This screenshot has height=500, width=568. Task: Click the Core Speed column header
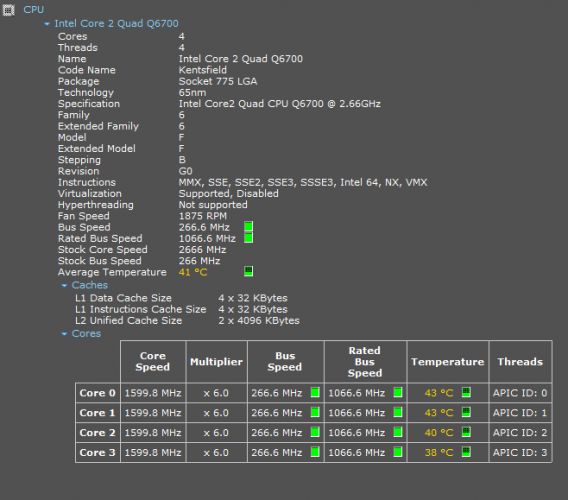(x=153, y=361)
